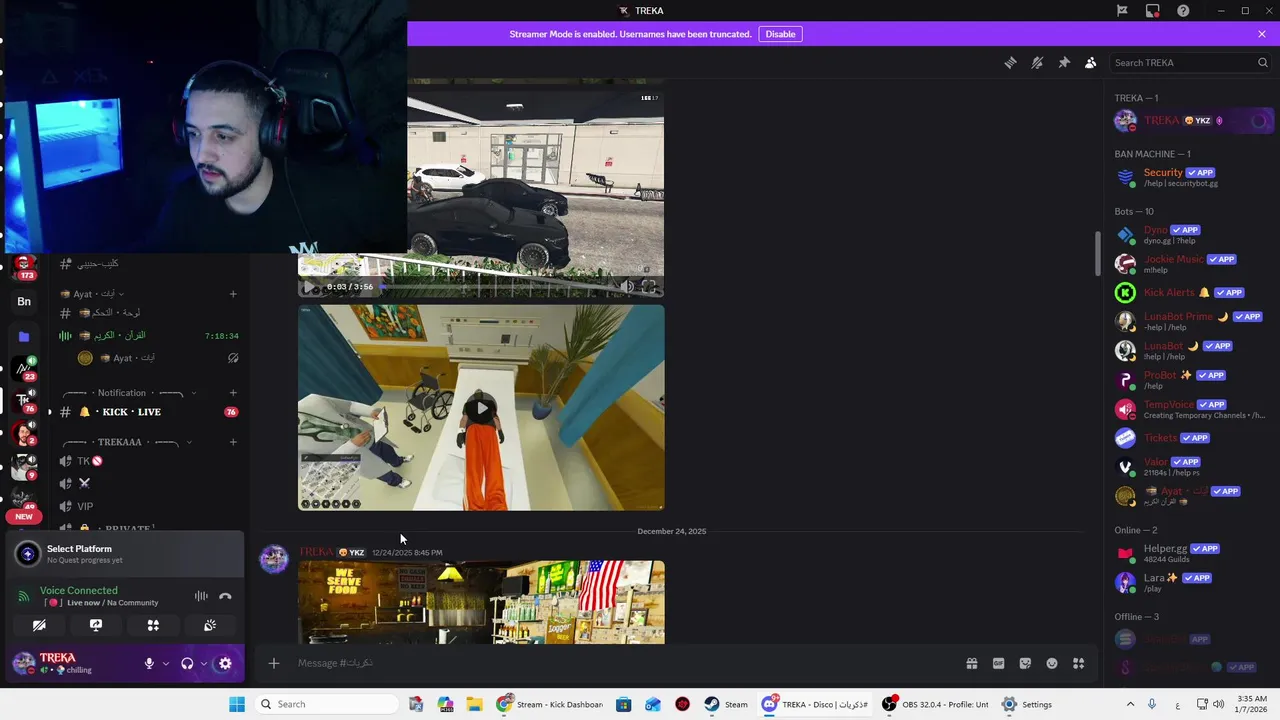Open the gift Nitro icon
Viewport: 1280px width, 720px height.
tap(971, 663)
